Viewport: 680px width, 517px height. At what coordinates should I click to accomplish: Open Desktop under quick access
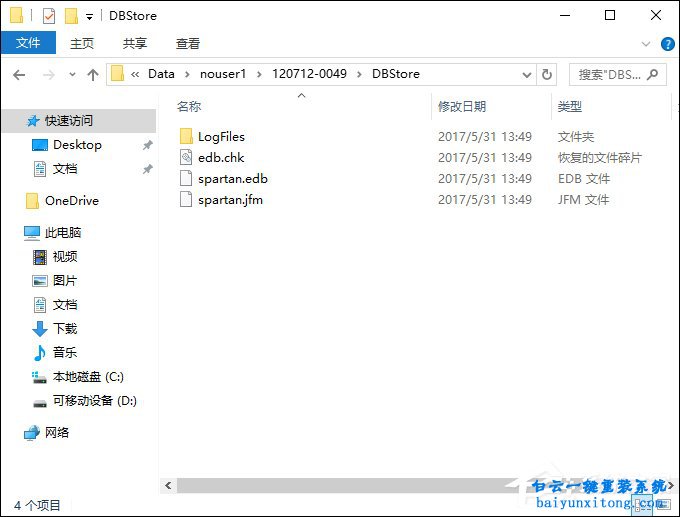pyautogui.click(x=77, y=144)
